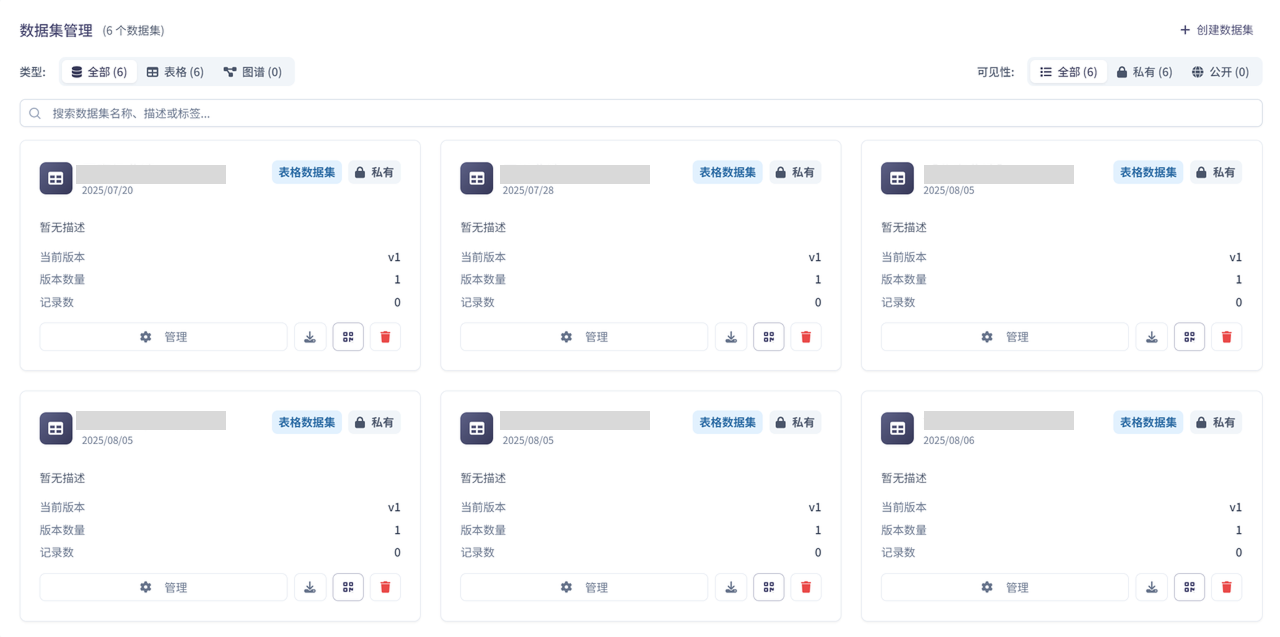The width and height of the screenshot is (1280, 637).
Task: Open the QR code icon on the bottom-middle card
Action: pyautogui.click(x=768, y=587)
